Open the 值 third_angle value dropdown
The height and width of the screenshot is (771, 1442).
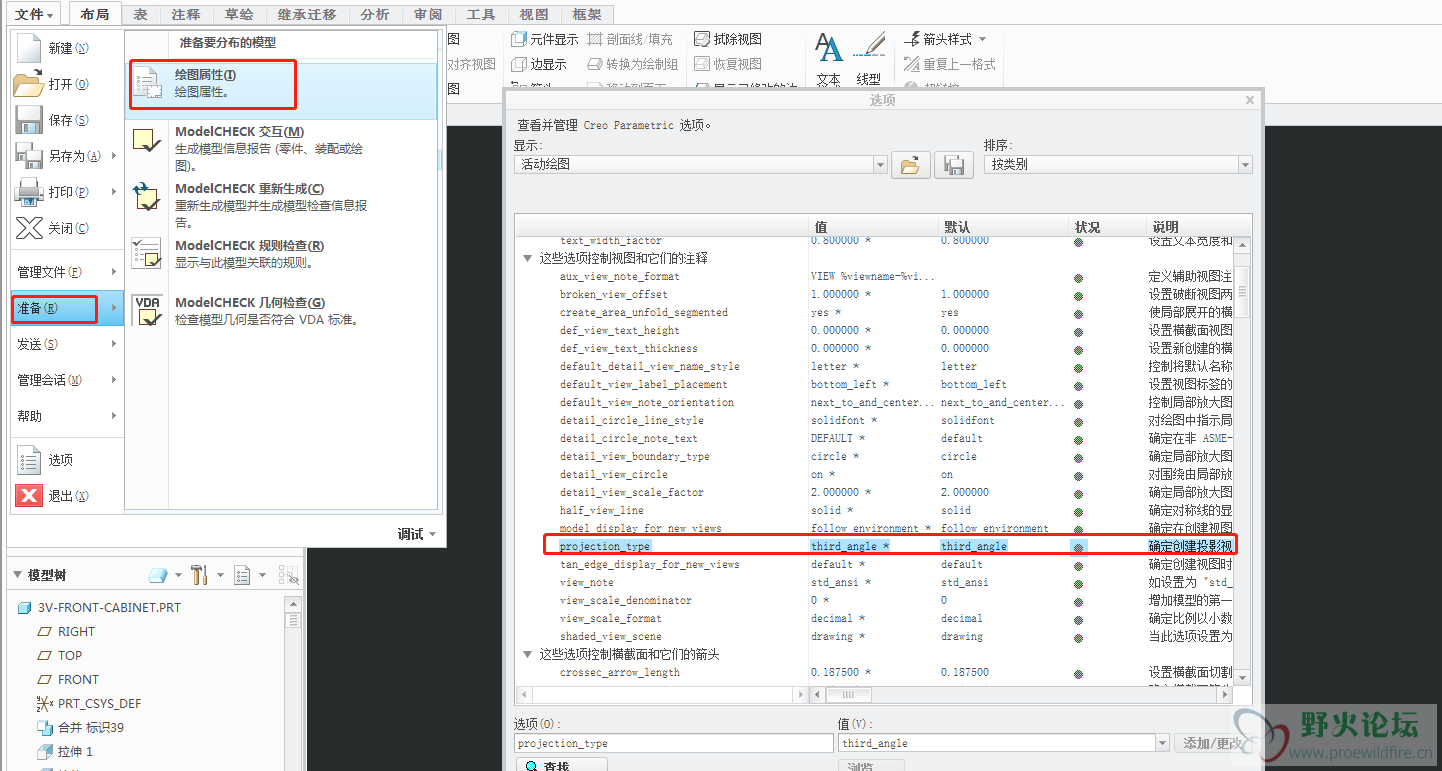[1160, 743]
